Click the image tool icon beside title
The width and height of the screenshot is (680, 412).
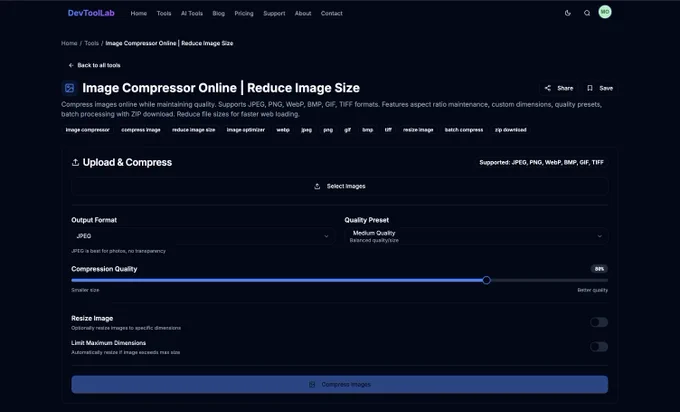coord(69,88)
